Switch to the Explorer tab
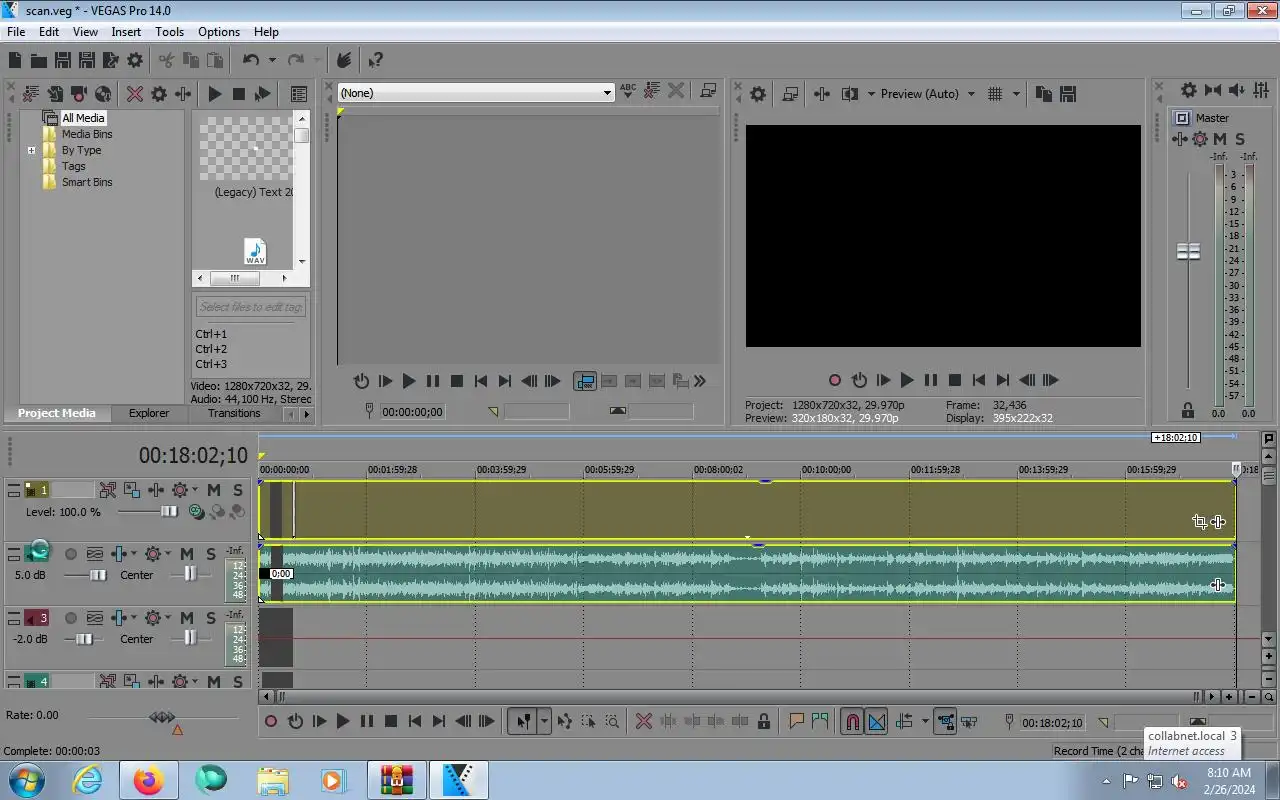1280x800 pixels. pyautogui.click(x=149, y=413)
